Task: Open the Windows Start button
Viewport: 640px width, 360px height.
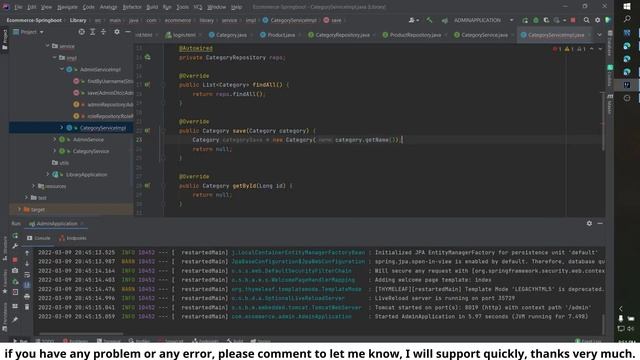Action: point(627,7)
